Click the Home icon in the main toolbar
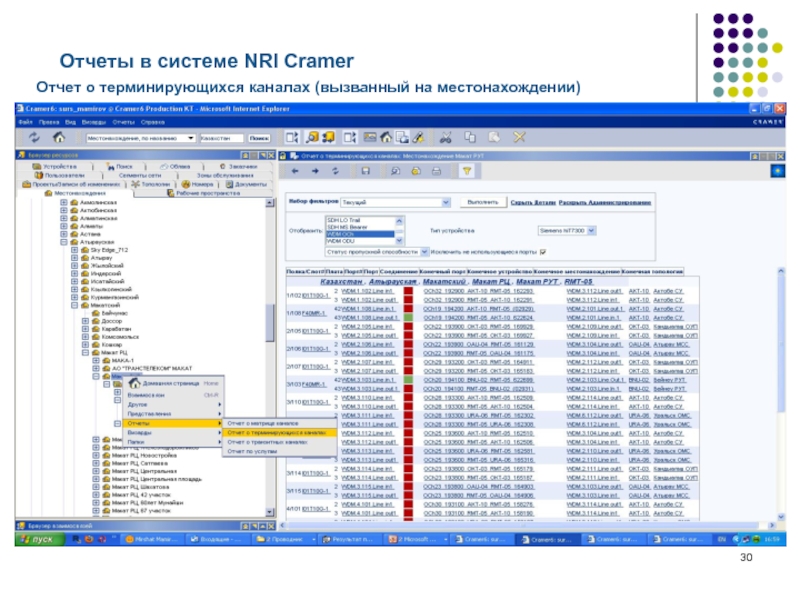The width and height of the screenshot is (800, 600). coord(59,137)
